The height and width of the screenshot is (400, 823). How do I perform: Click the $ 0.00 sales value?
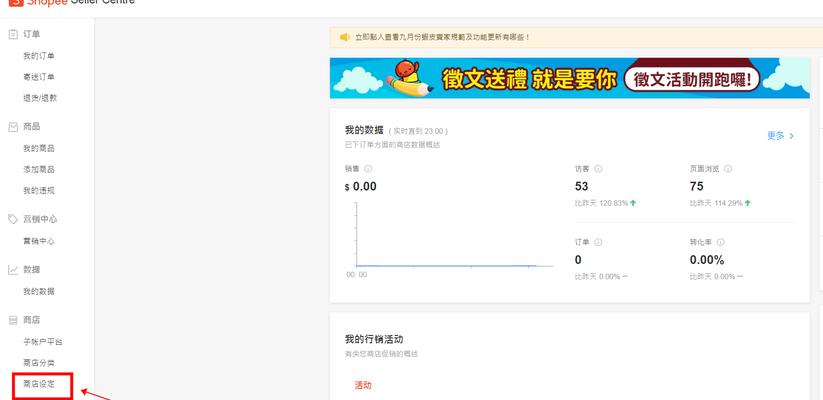361,186
